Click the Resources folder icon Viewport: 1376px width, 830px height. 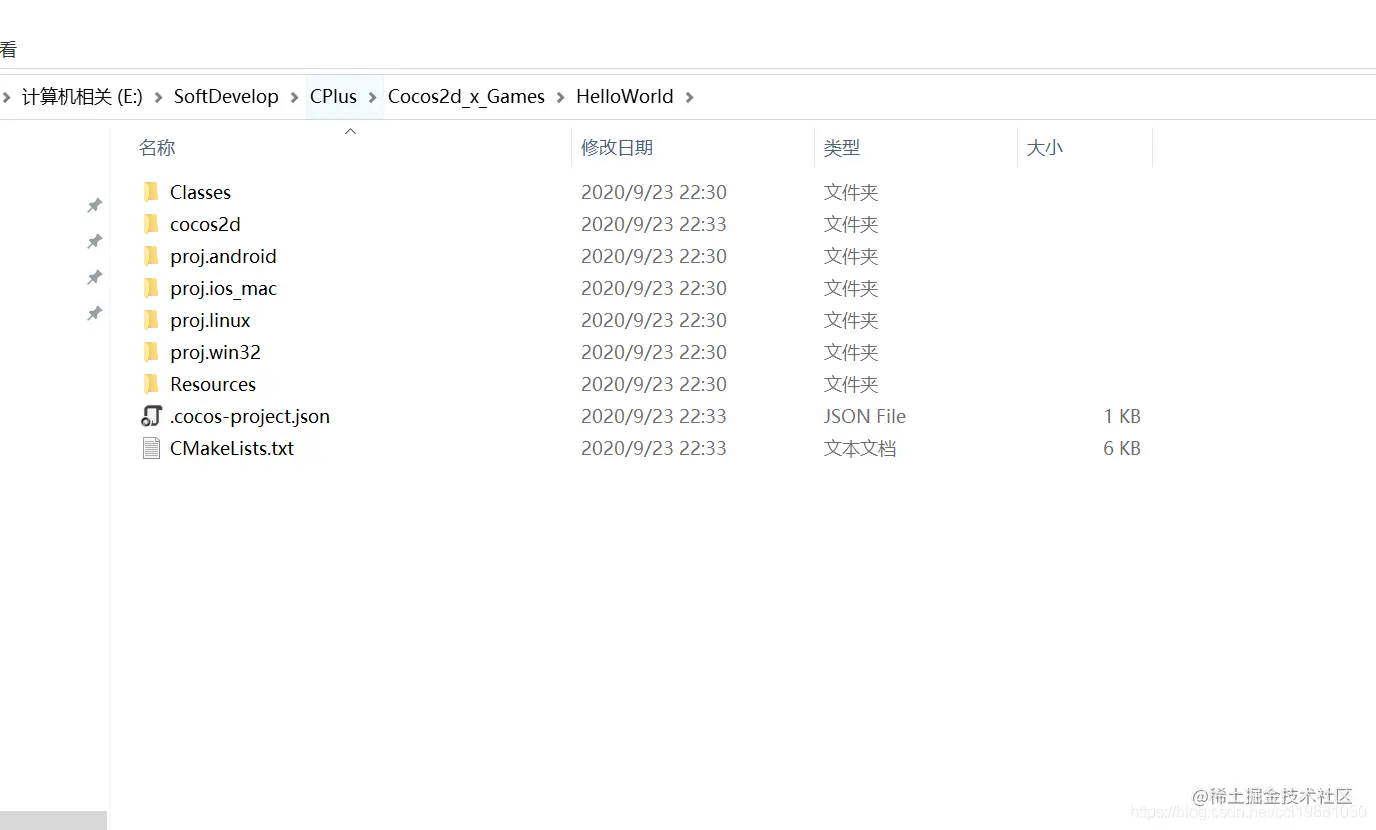click(x=151, y=384)
